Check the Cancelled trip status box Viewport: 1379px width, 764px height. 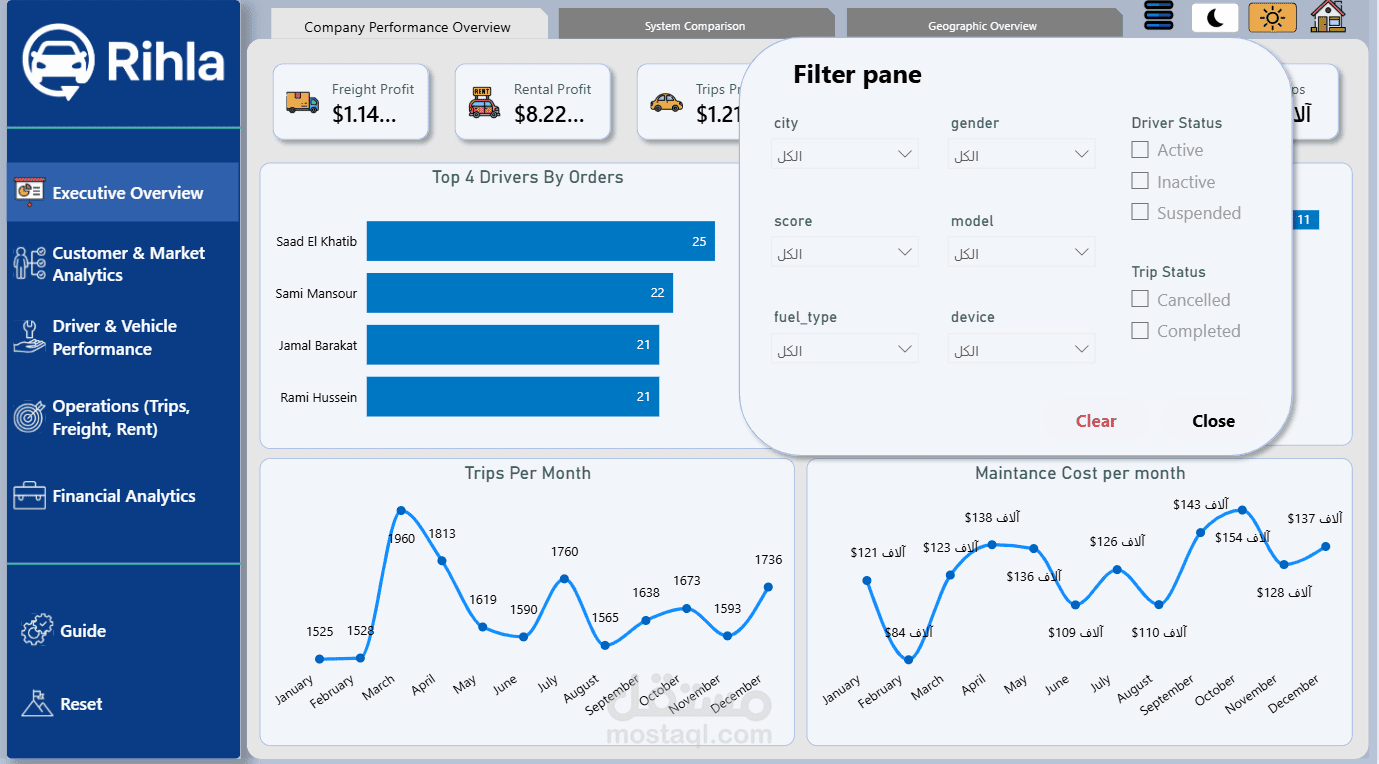click(1140, 299)
